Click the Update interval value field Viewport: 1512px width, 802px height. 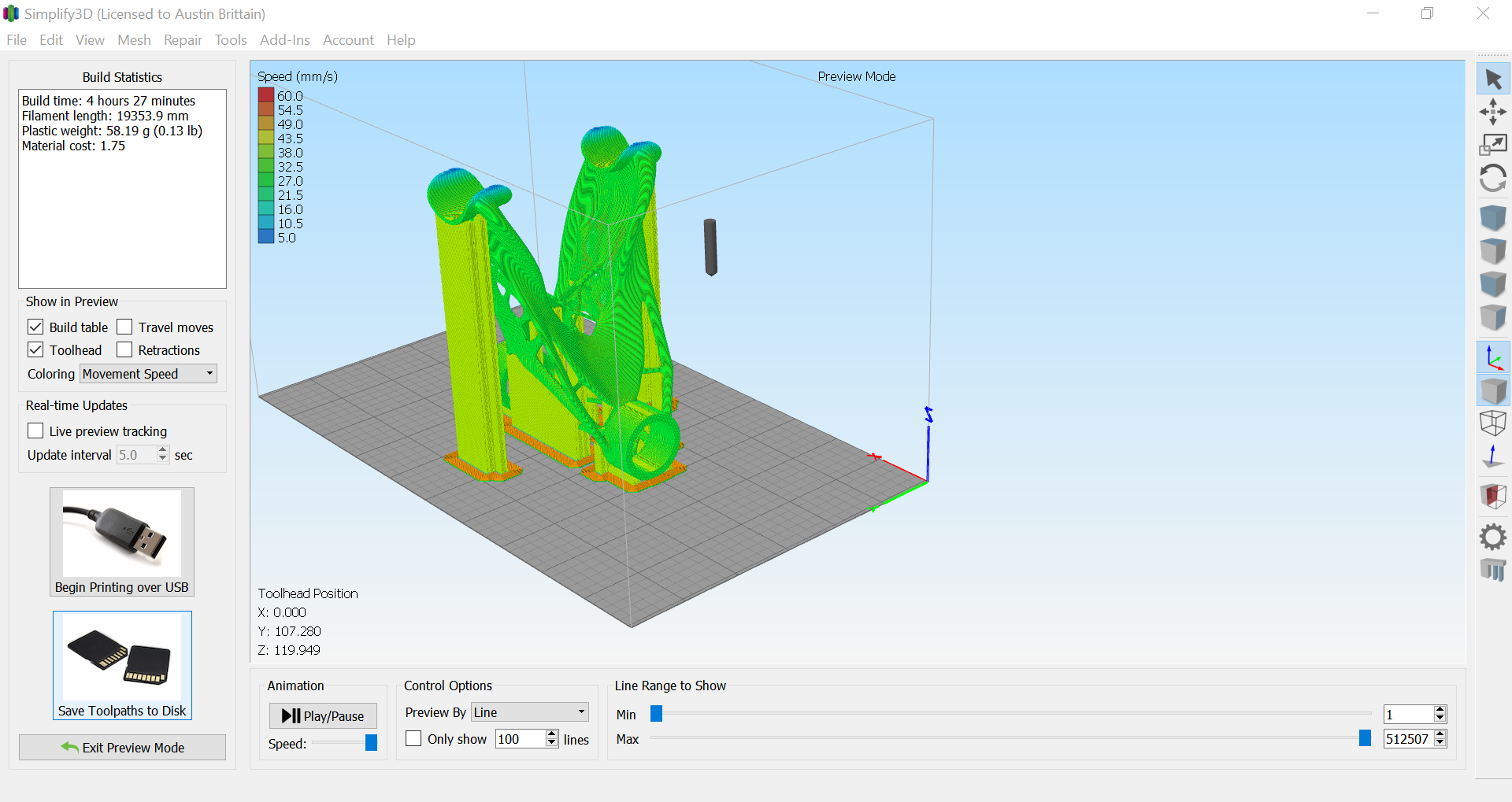pos(137,455)
